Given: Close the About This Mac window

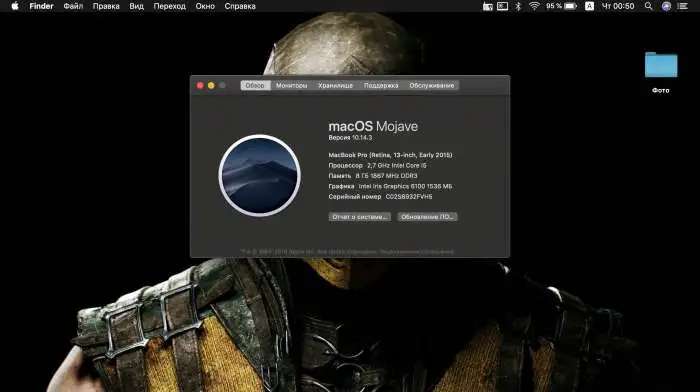Looking at the screenshot, I should click(x=200, y=85).
